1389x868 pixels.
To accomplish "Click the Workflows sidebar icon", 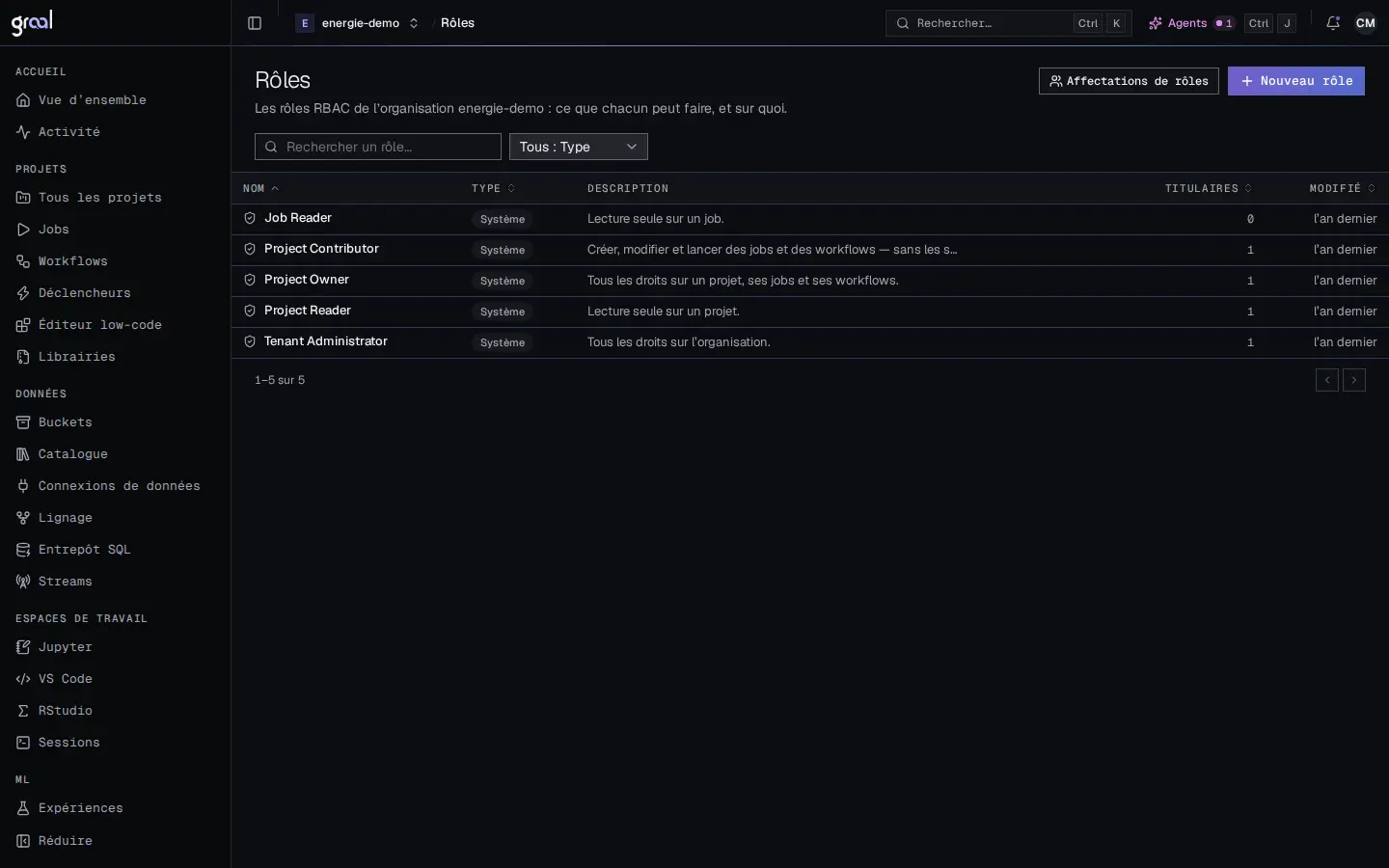I will [23, 261].
